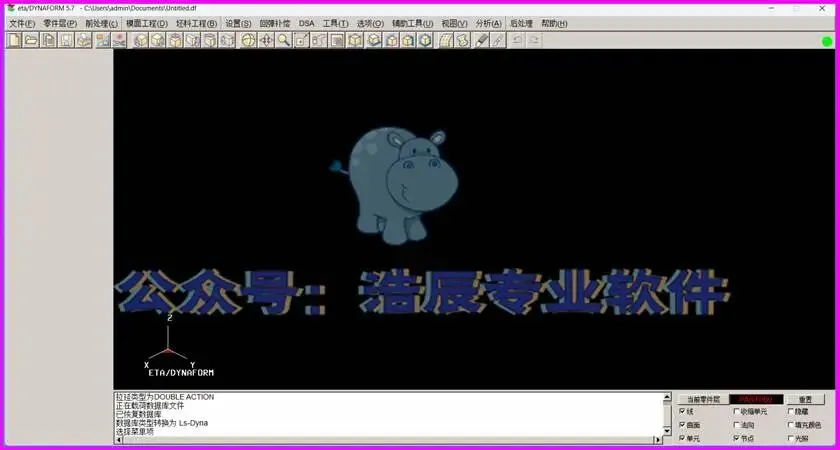This screenshot has width=840, height=450.
Task: Open the 分析(A) menu
Action: pyautogui.click(x=489, y=24)
